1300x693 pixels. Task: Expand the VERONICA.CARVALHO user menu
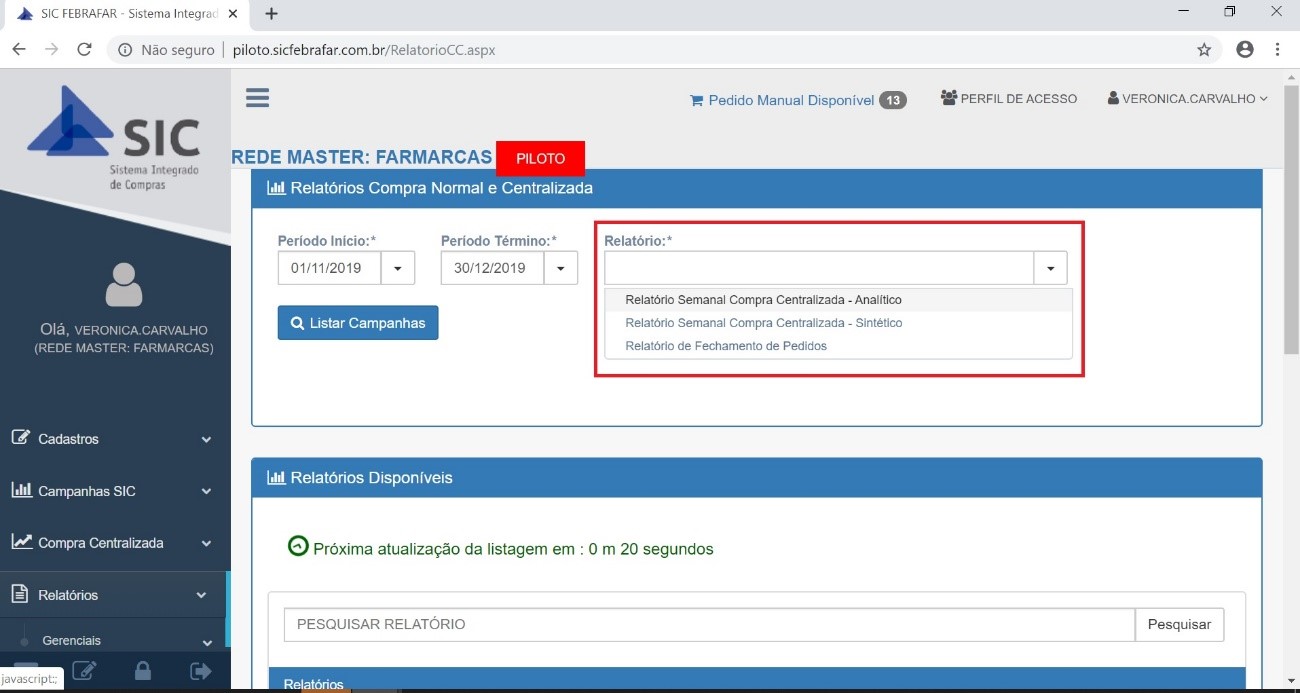click(1188, 99)
